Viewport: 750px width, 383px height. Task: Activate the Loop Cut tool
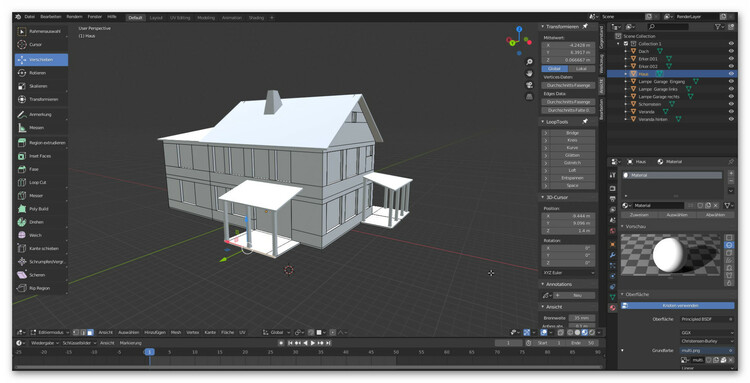(41, 183)
